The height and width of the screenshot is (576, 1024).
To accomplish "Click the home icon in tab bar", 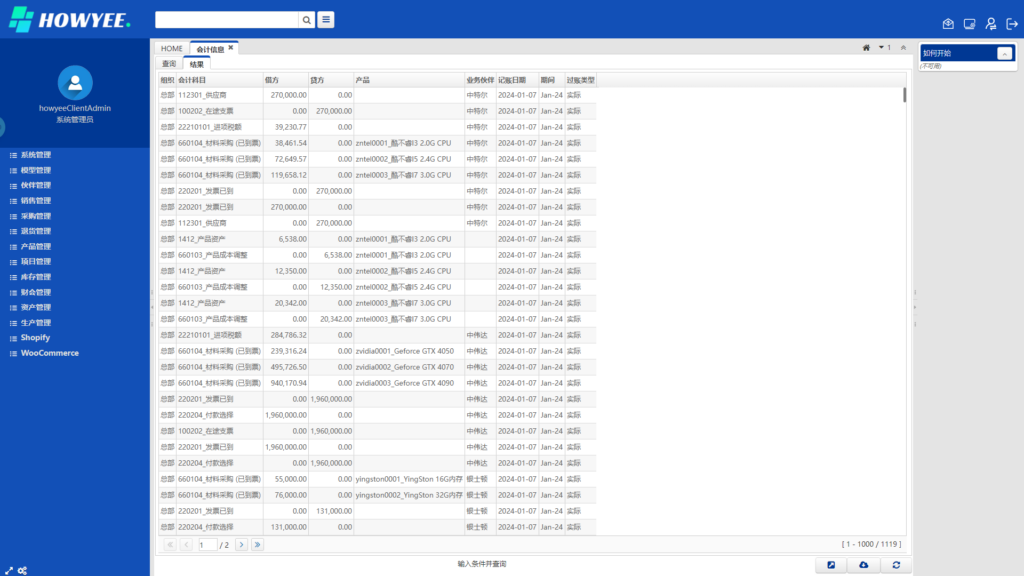I will [x=866, y=48].
